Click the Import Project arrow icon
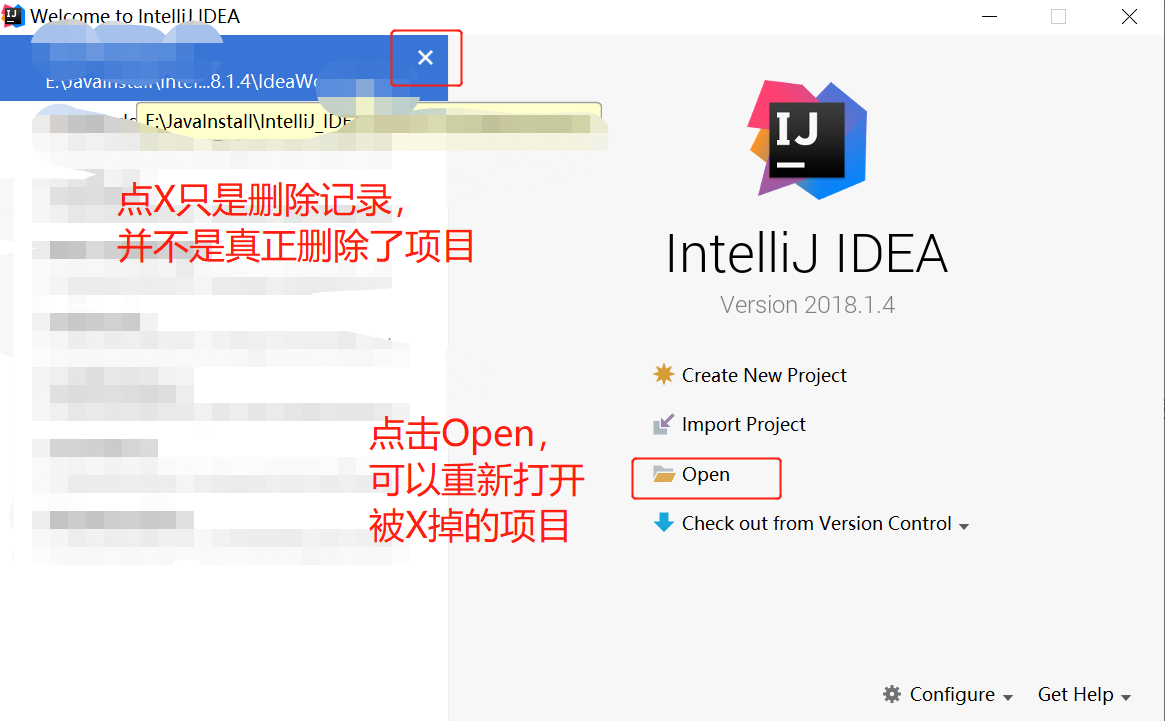Screen dimensions: 1165x721 (x=663, y=424)
